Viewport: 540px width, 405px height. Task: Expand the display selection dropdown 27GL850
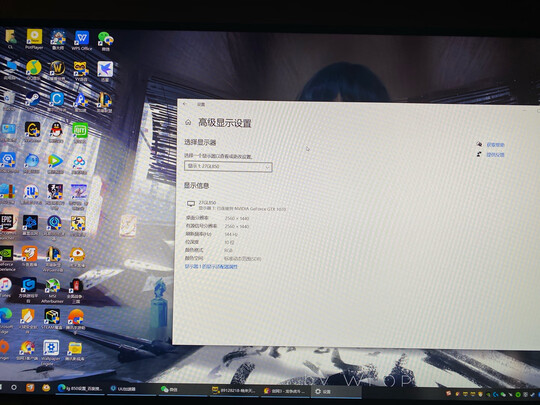228,167
